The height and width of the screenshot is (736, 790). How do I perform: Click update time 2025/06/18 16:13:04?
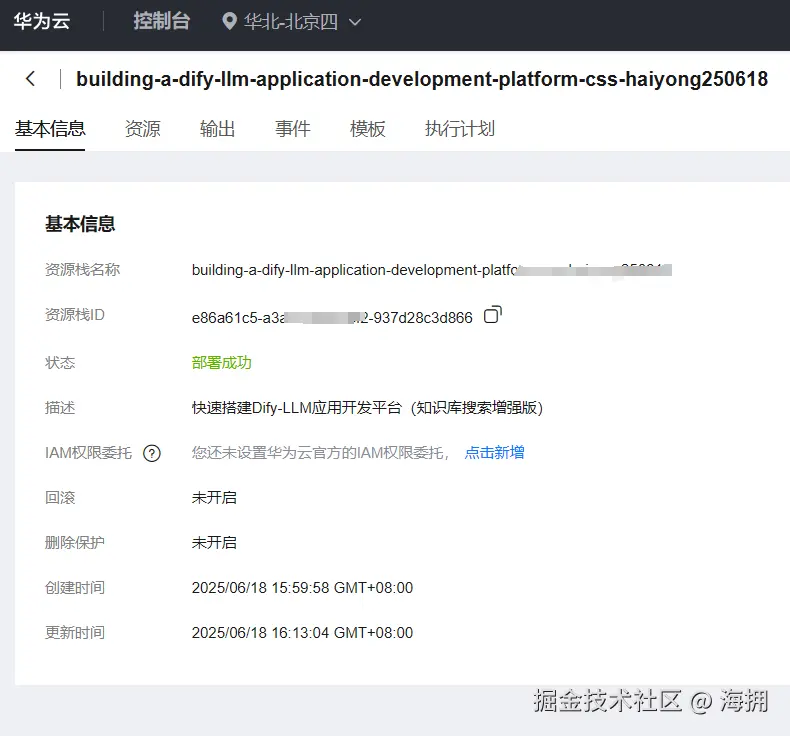302,633
